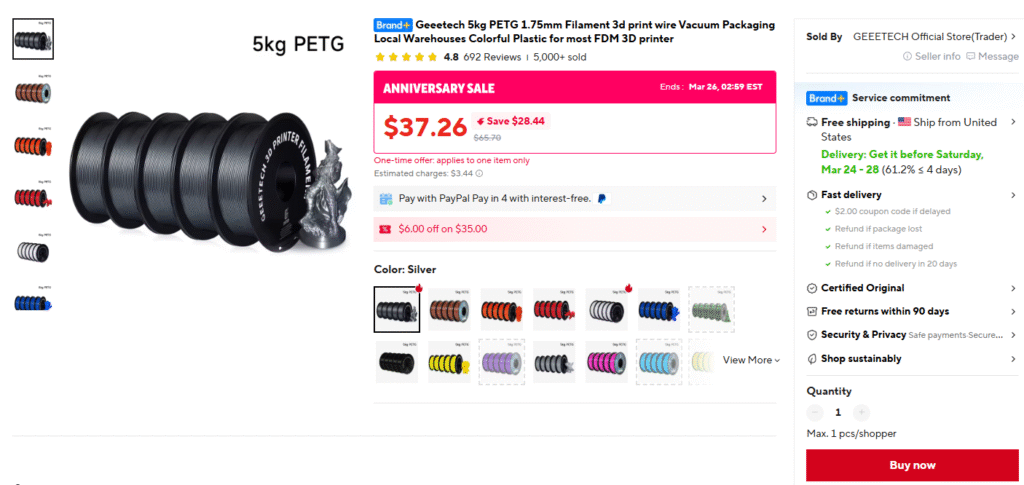Screen dimensions: 1024x485
Task: Open the 692 Reviews link
Action: pos(492,57)
